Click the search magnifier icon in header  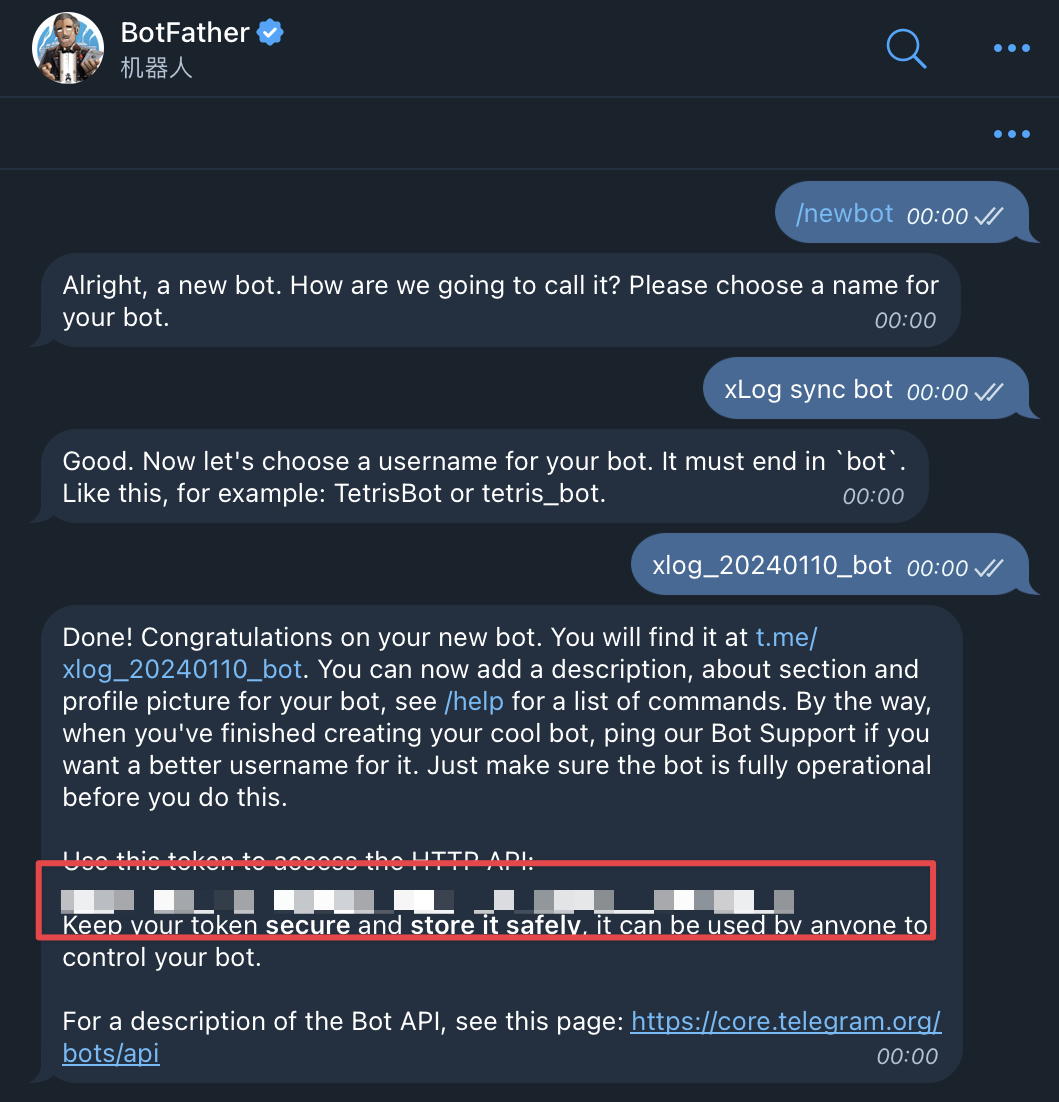[x=906, y=48]
